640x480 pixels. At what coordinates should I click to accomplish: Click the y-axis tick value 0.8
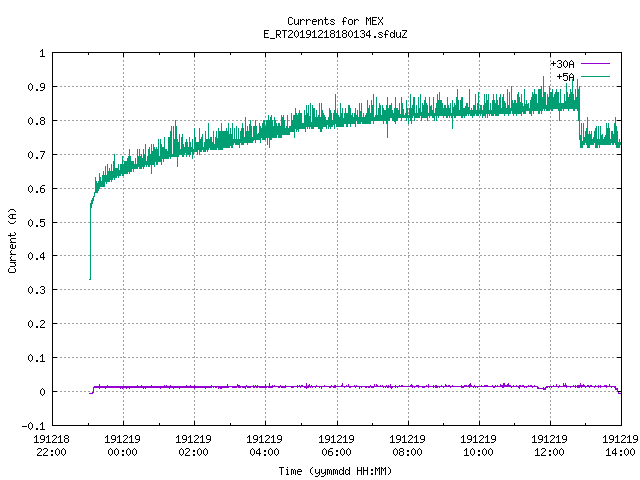36,121
